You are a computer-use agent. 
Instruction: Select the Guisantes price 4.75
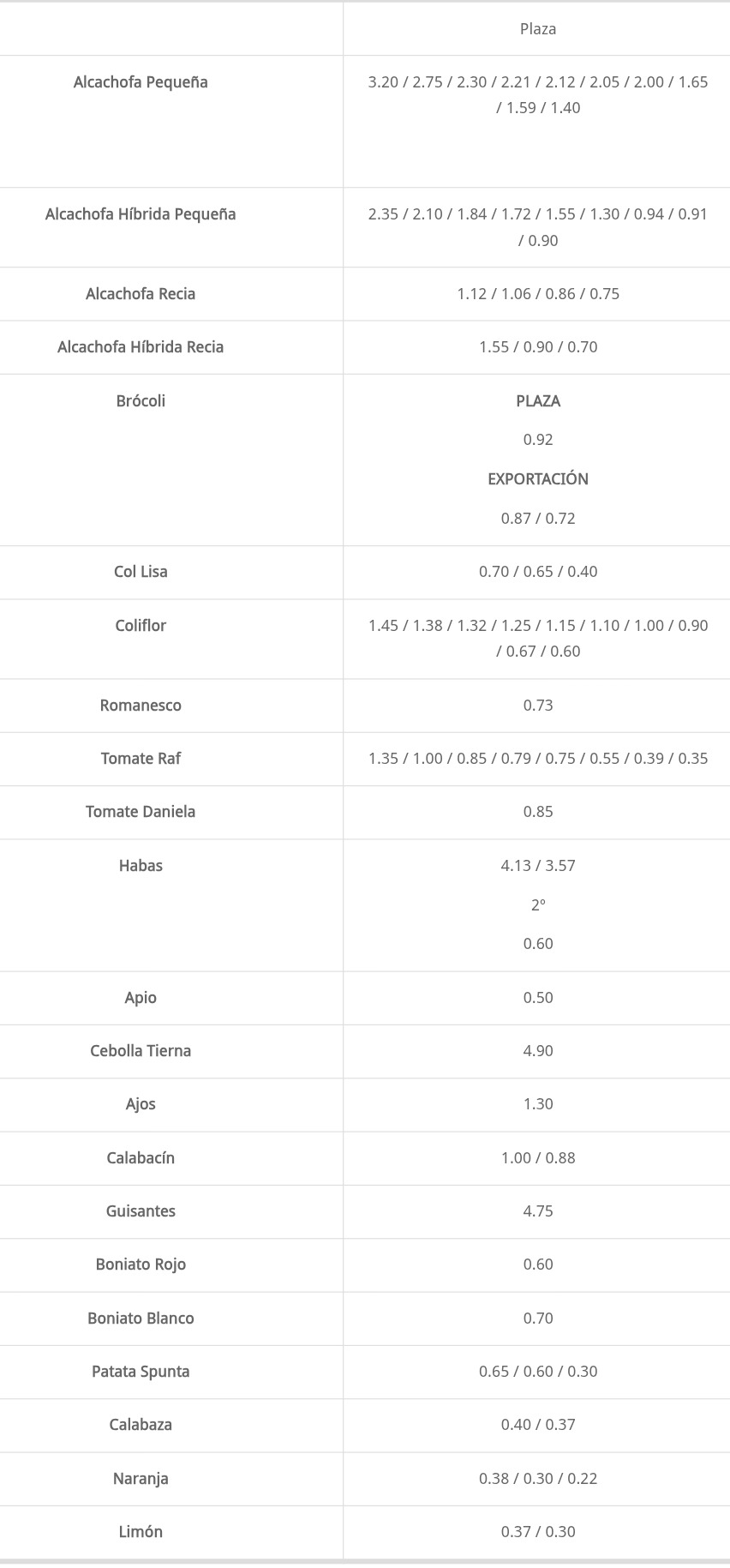pos(538,1211)
